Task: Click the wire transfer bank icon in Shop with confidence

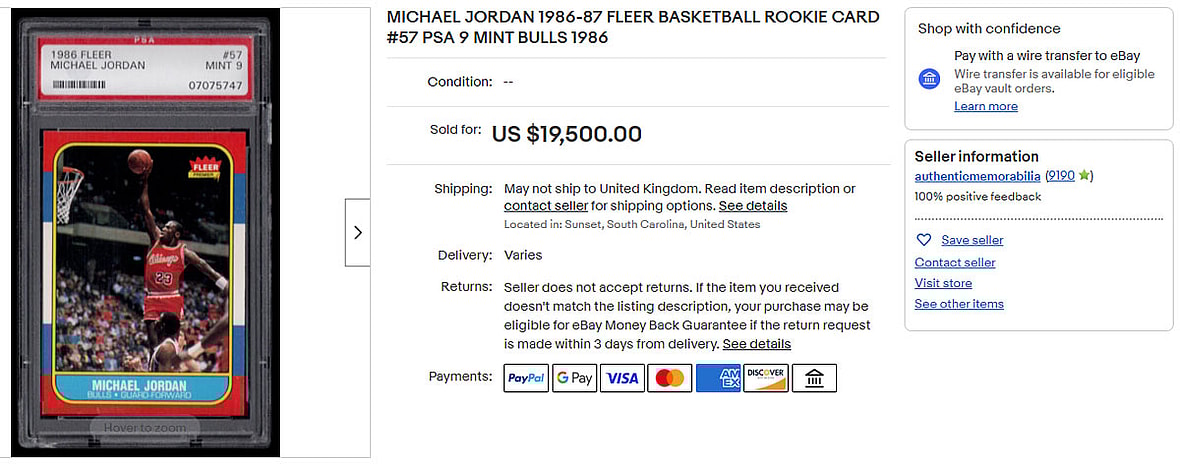Action: [930, 78]
